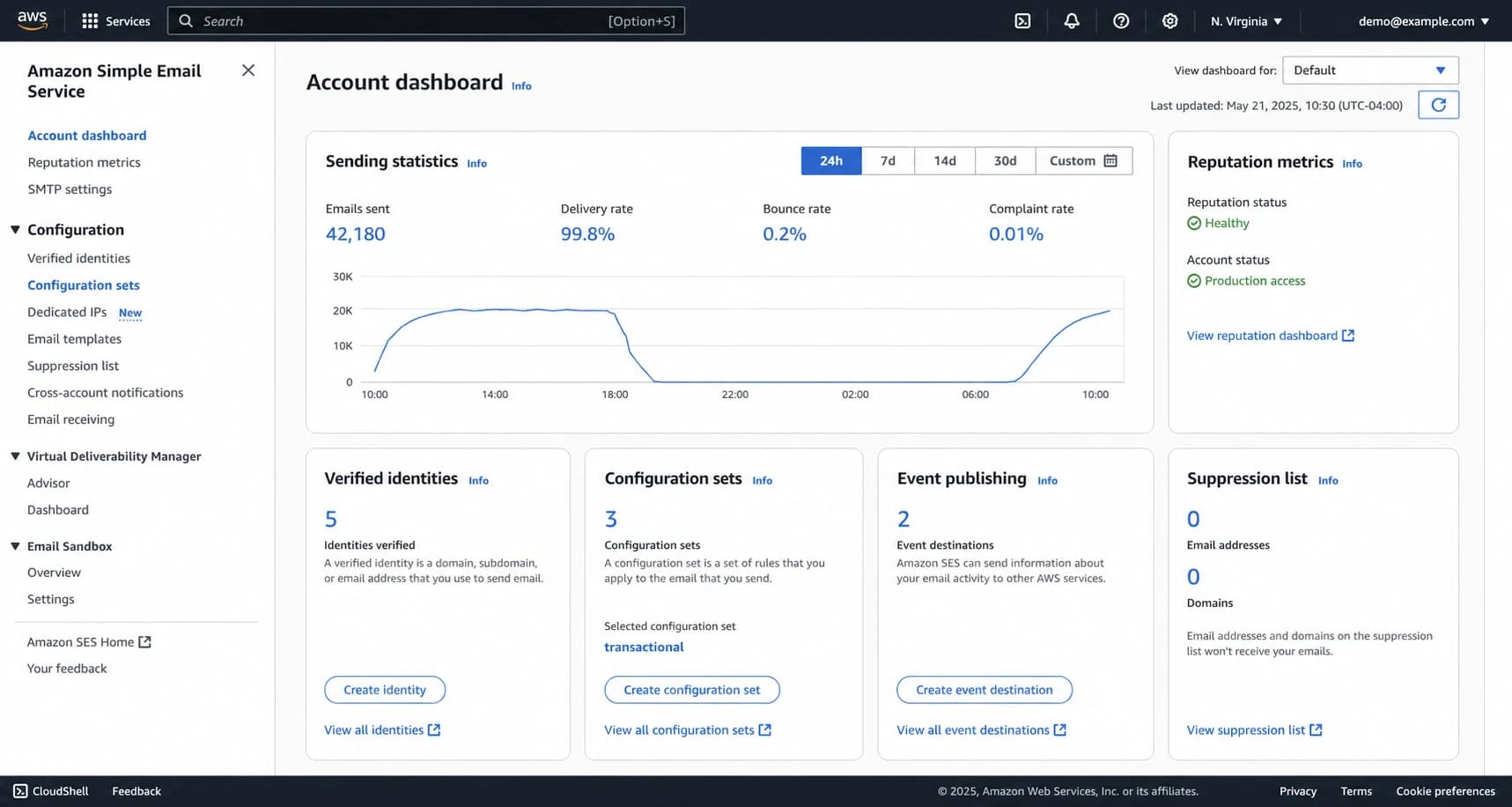The image size is (1512, 807).
Task: Open the notifications bell
Action: (1072, 21)
